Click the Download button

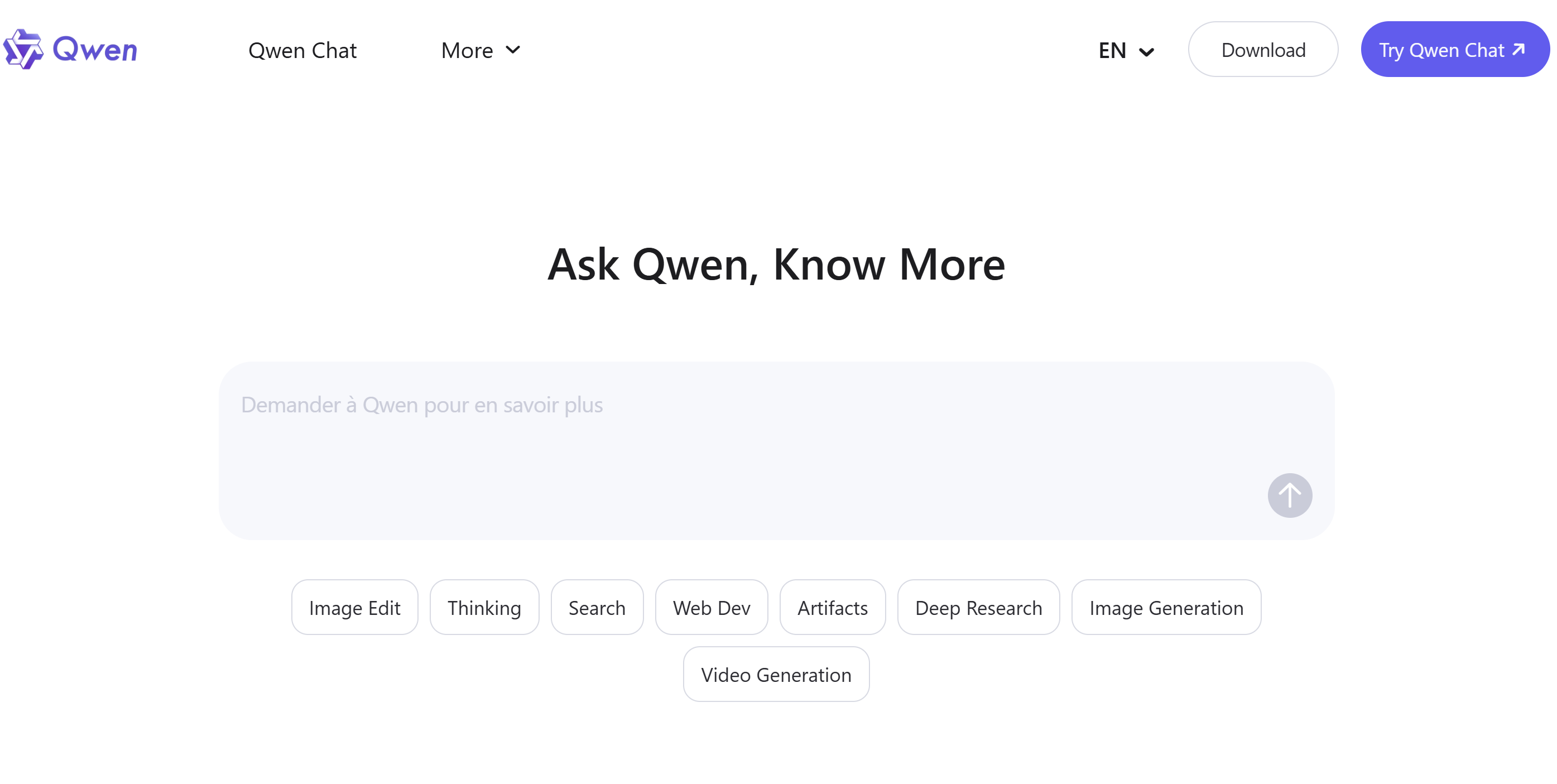tap(1263, 49)
